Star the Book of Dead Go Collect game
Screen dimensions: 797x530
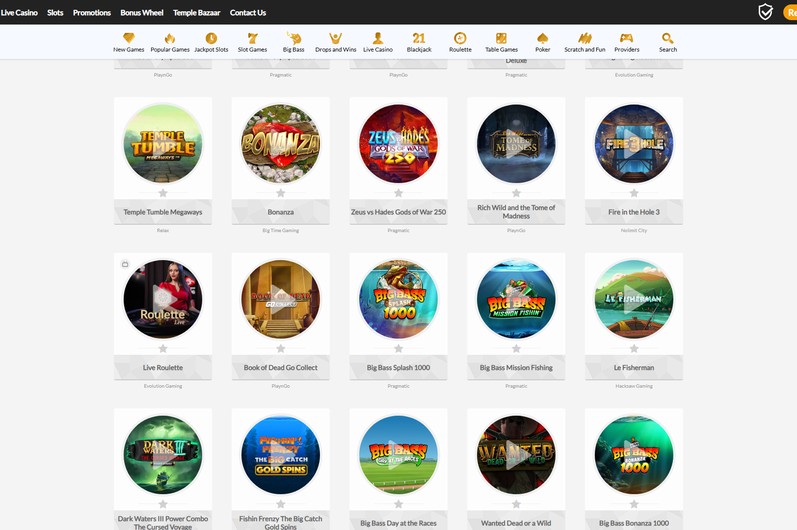(281, 348)
